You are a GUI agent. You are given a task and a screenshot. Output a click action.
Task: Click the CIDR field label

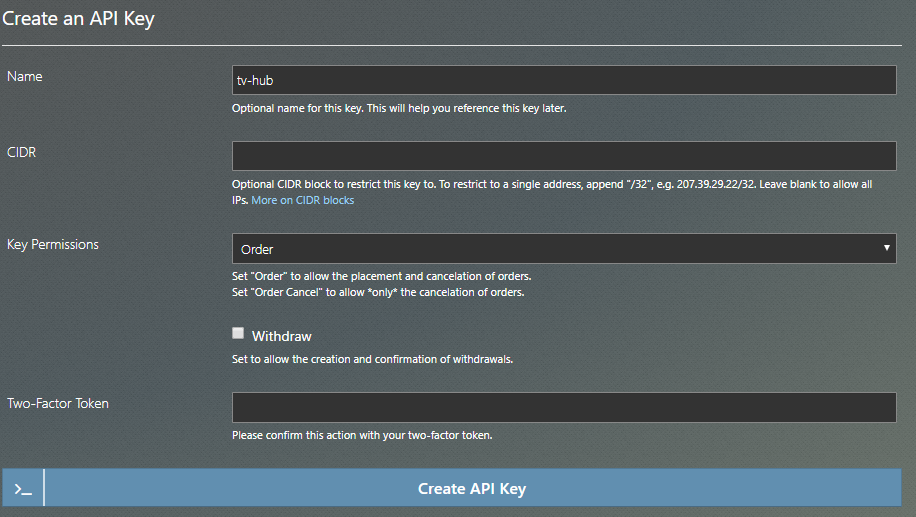pyautogui.click(x=22, y=152)
